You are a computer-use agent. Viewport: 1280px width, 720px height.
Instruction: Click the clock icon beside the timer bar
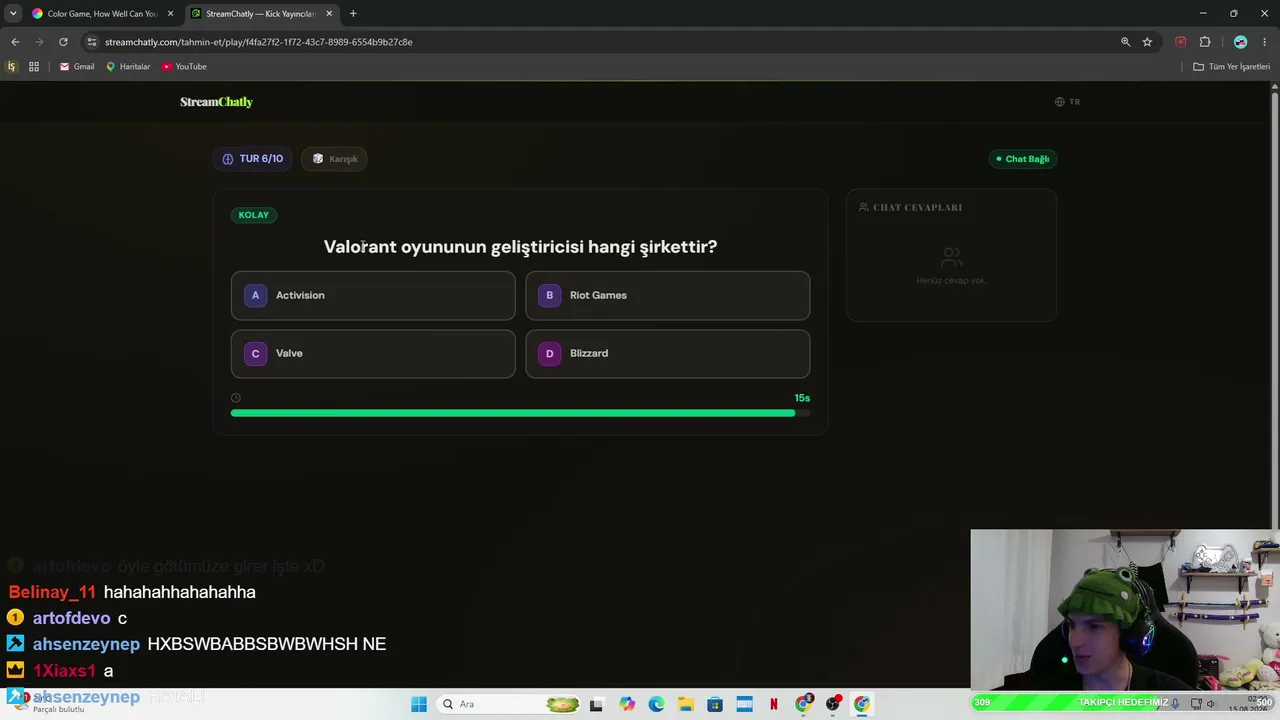pos(236,398)
